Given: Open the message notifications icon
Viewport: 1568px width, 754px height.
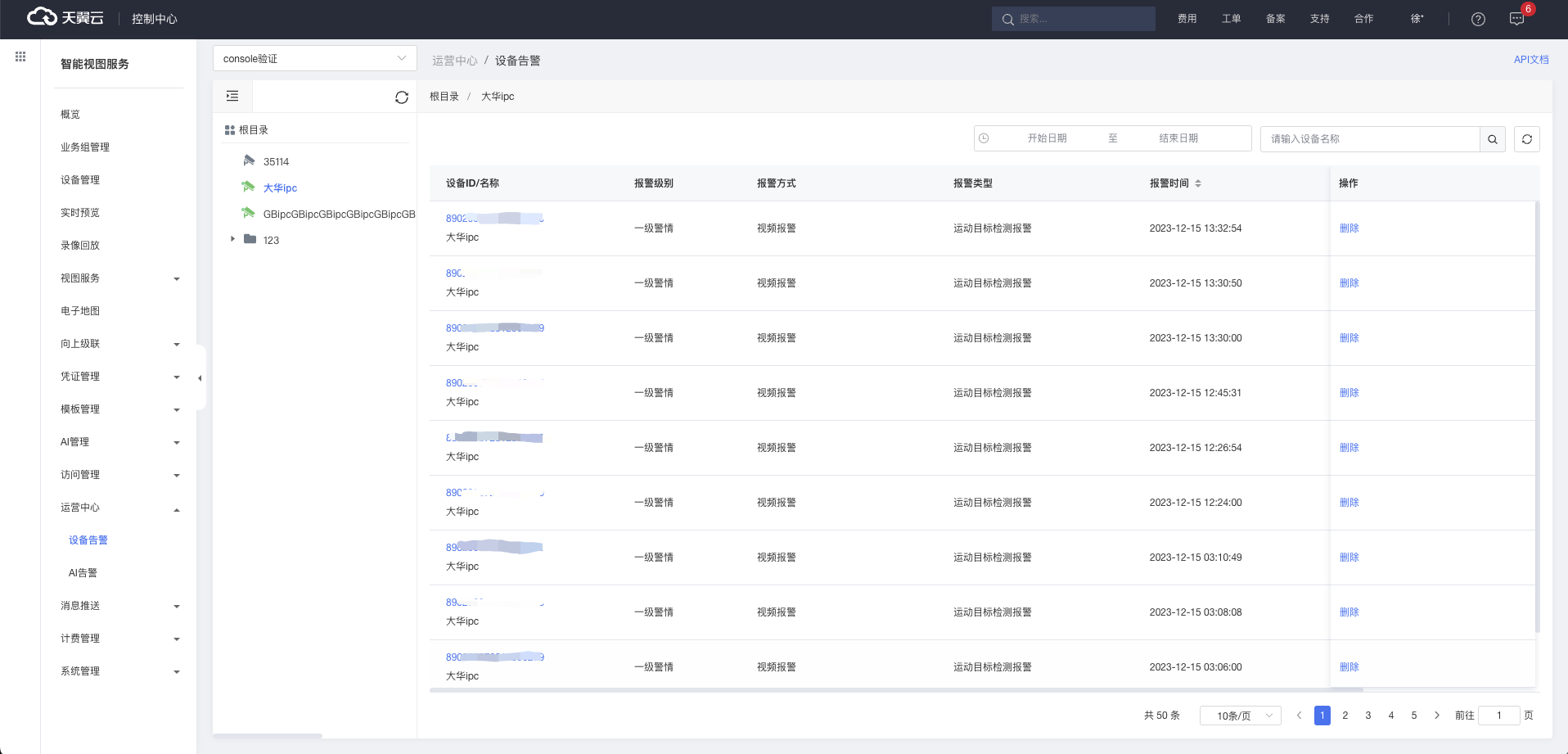Looking at the screenshot, I should [1516, 19].
